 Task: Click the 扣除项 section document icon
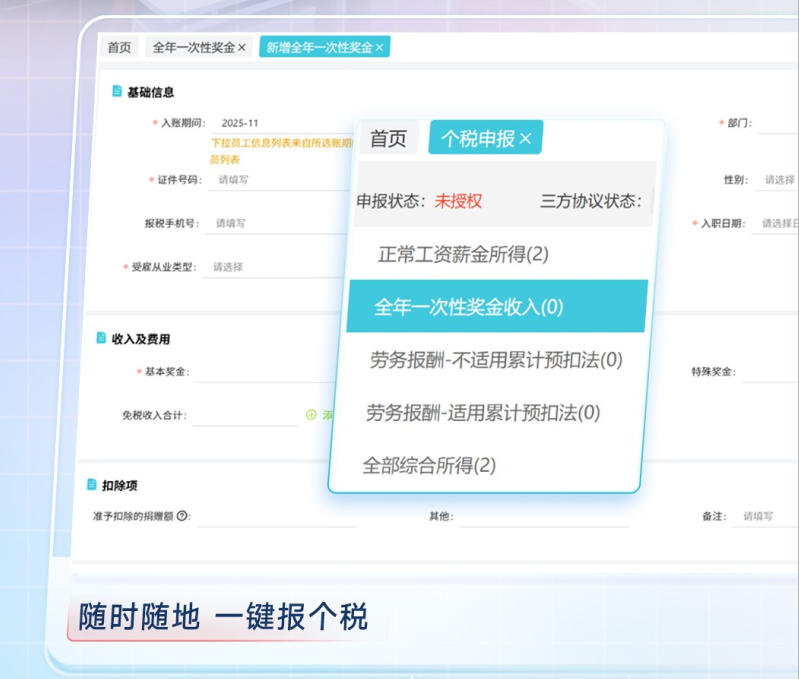pos(91,485)
